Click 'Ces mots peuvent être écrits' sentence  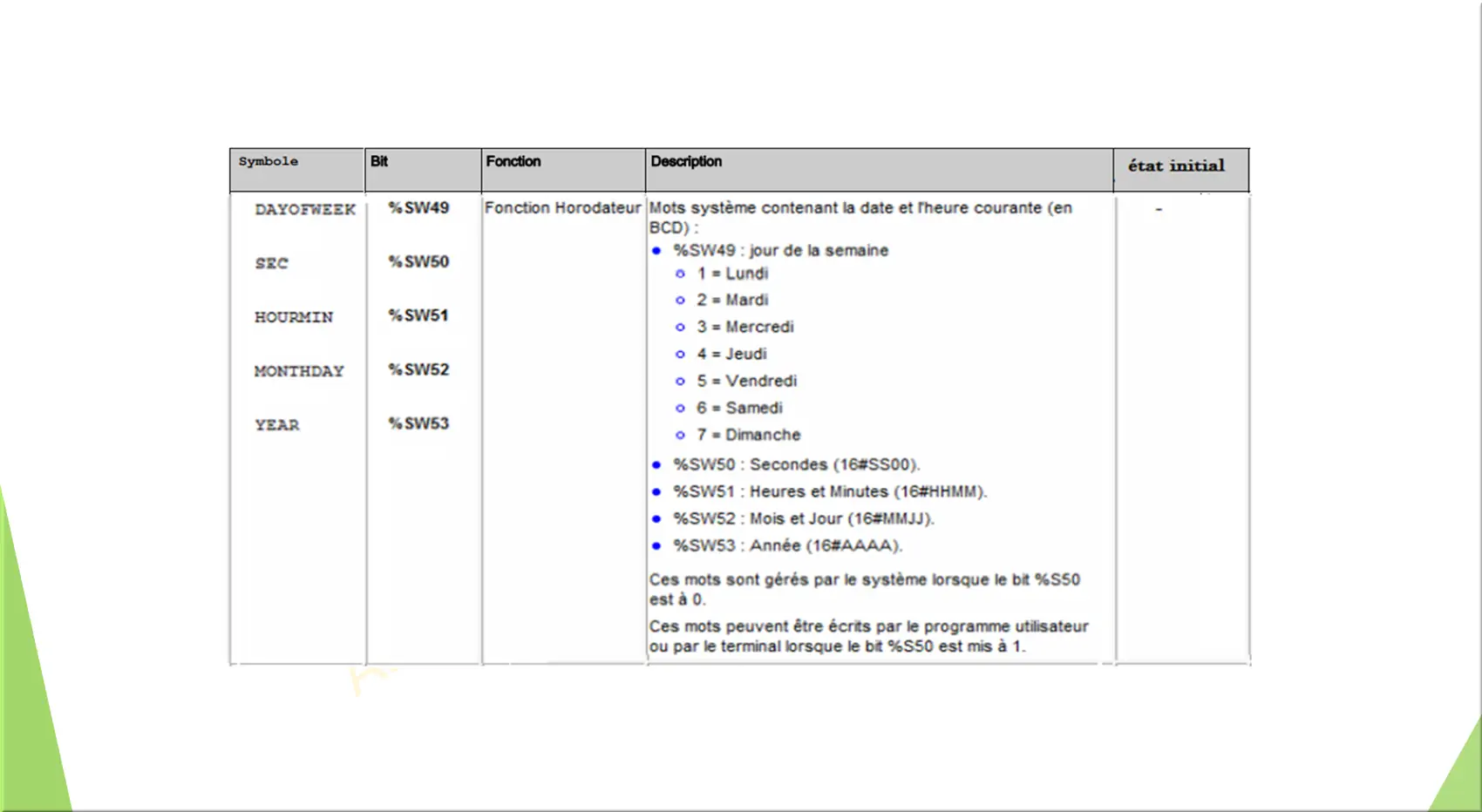coord(868,637)
